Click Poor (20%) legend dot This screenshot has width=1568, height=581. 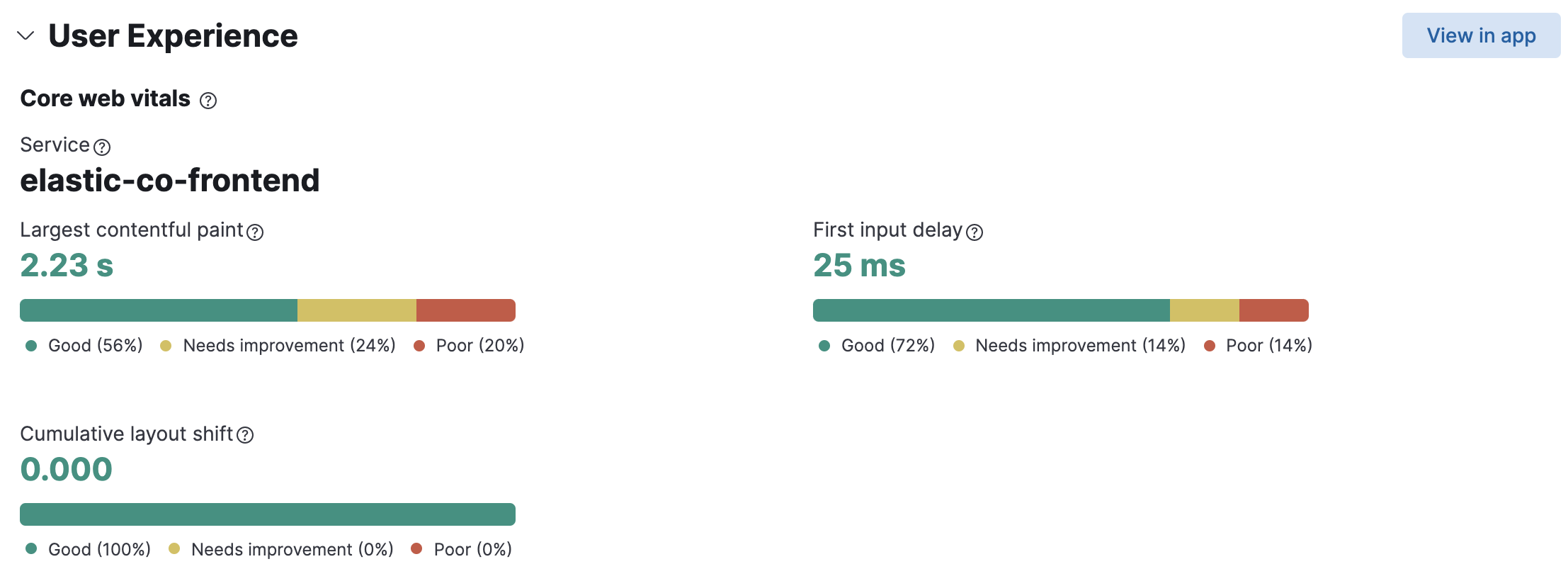click(419, 346)
